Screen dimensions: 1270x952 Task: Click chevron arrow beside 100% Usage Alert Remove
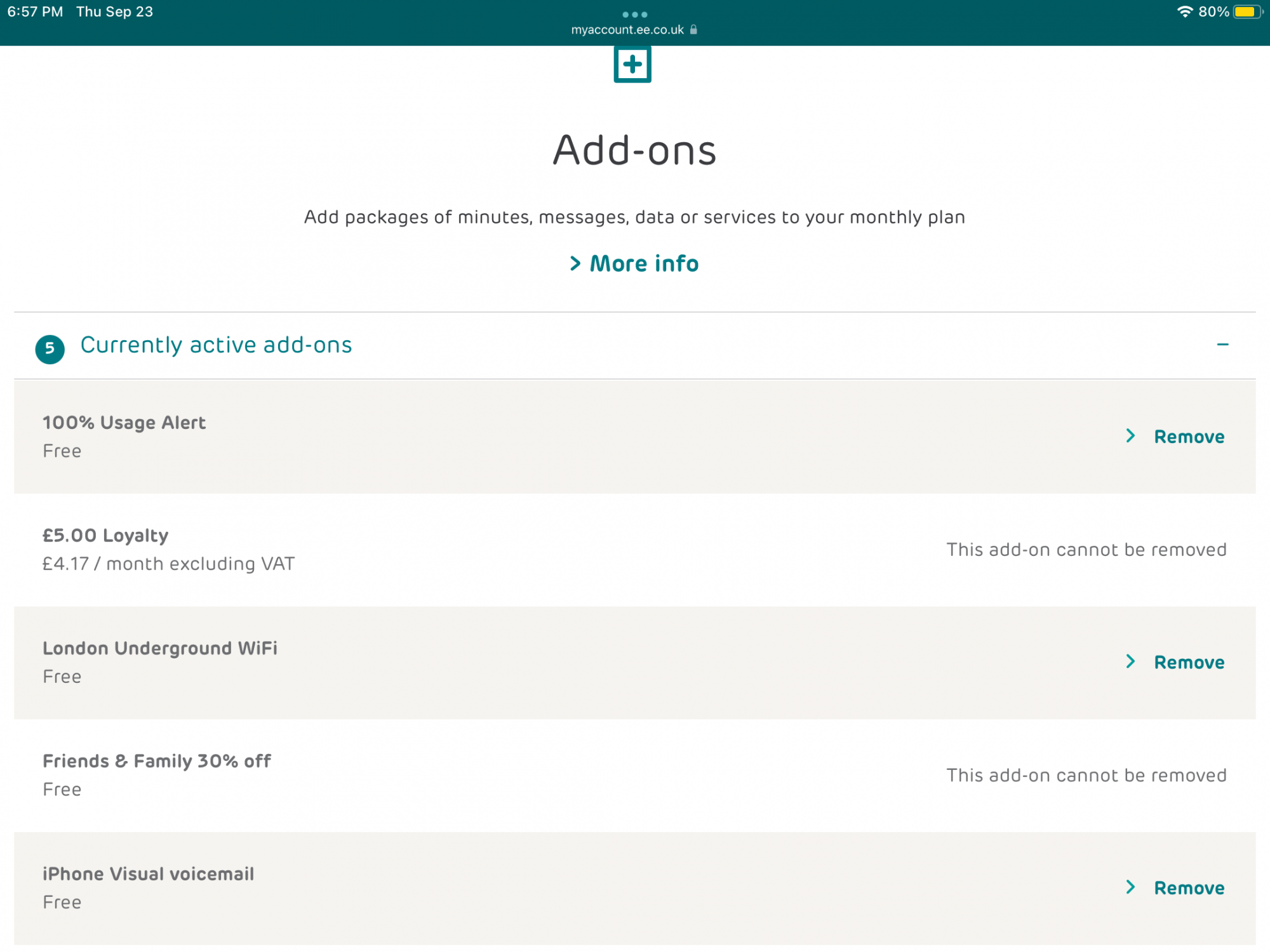(x=1130, y=436)
